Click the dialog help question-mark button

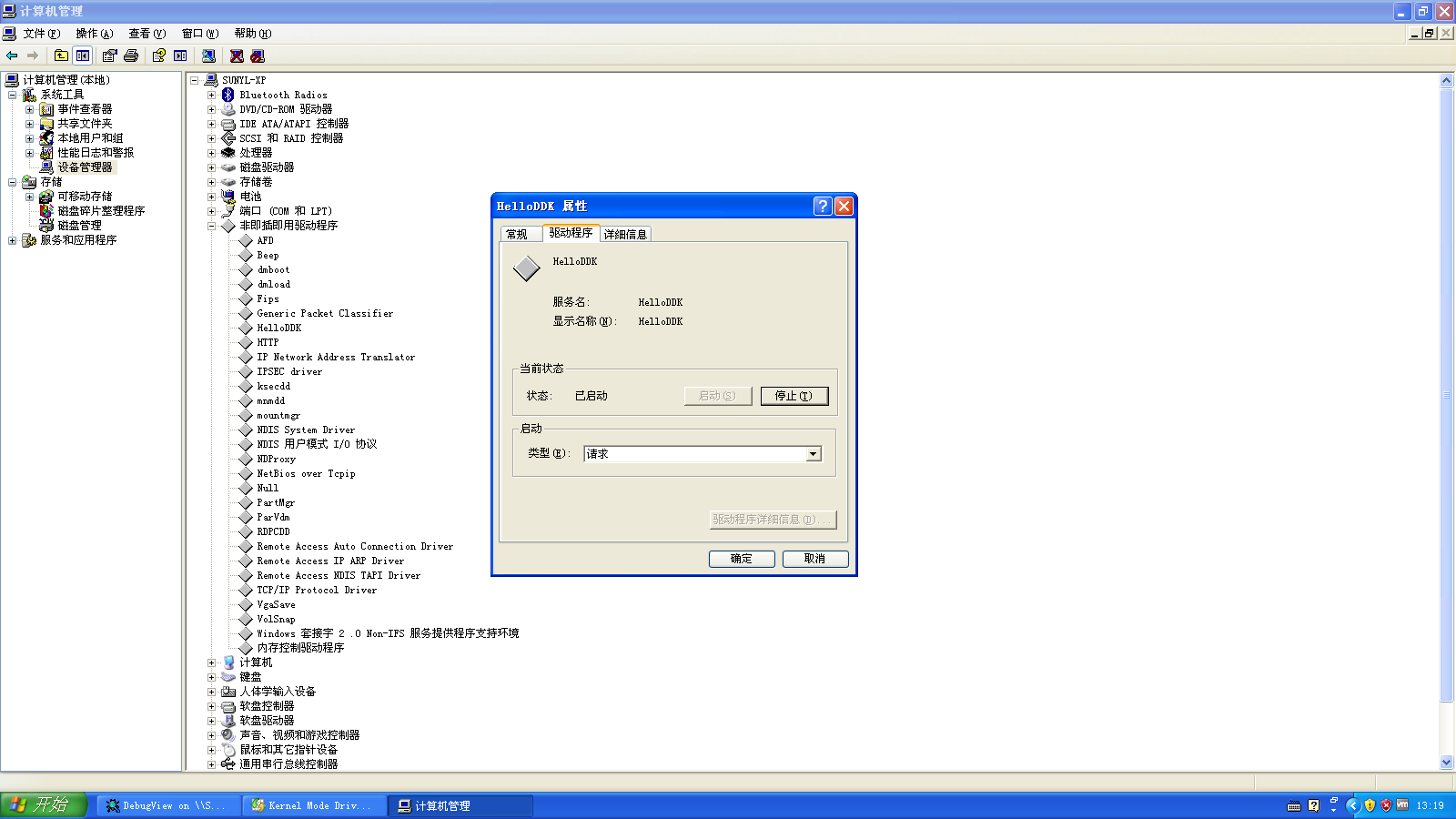coord(823,206)
